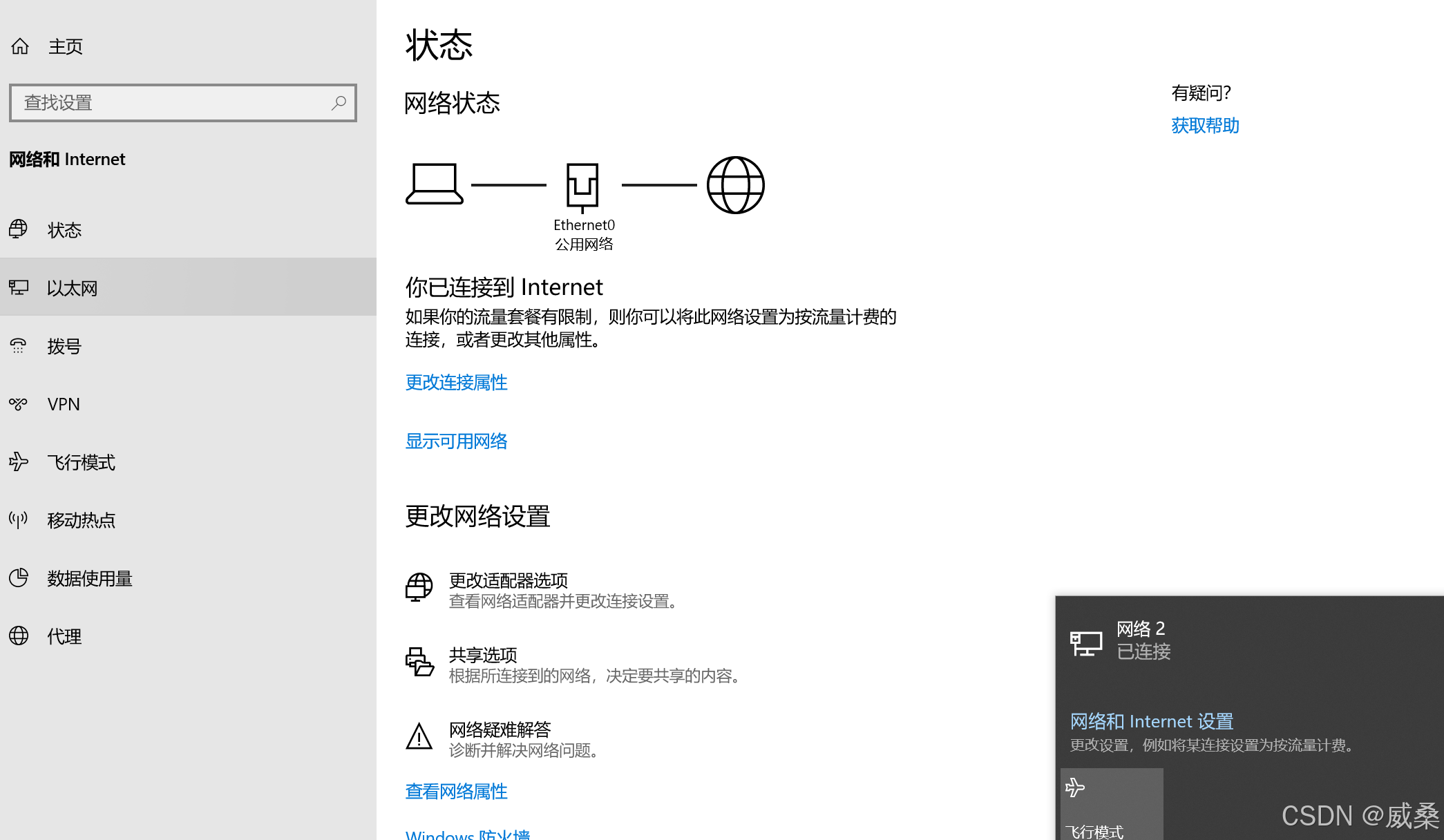This screenshot has width=1444, height=840.
Task: Click 查看网络属性 link
Action: (456, 792)
